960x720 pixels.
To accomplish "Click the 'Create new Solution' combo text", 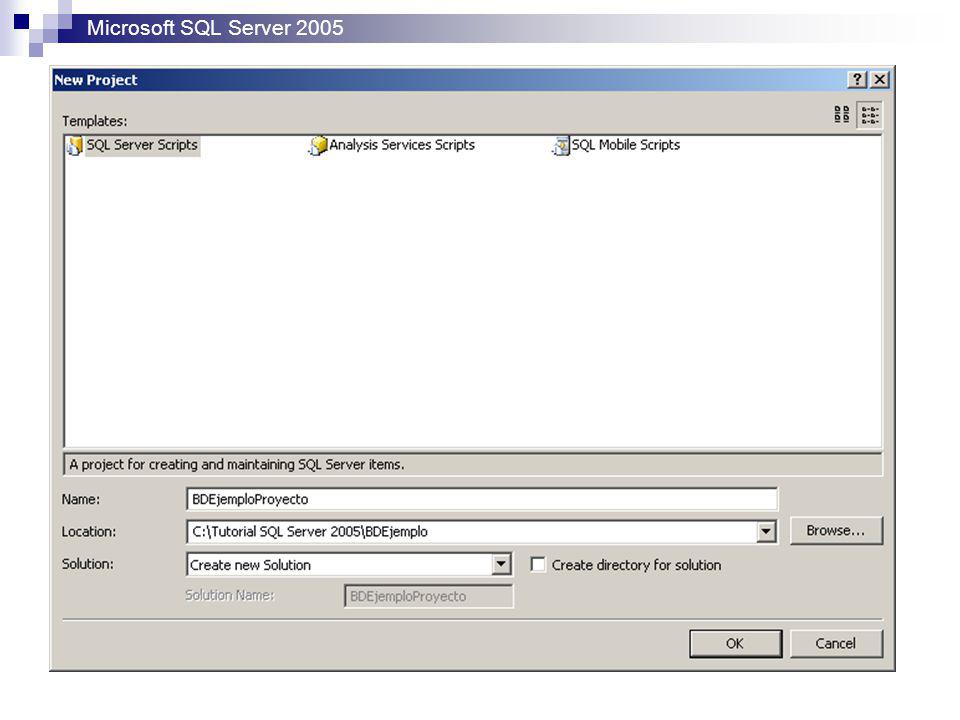I will pyautogui.click(x=250, y=565).
